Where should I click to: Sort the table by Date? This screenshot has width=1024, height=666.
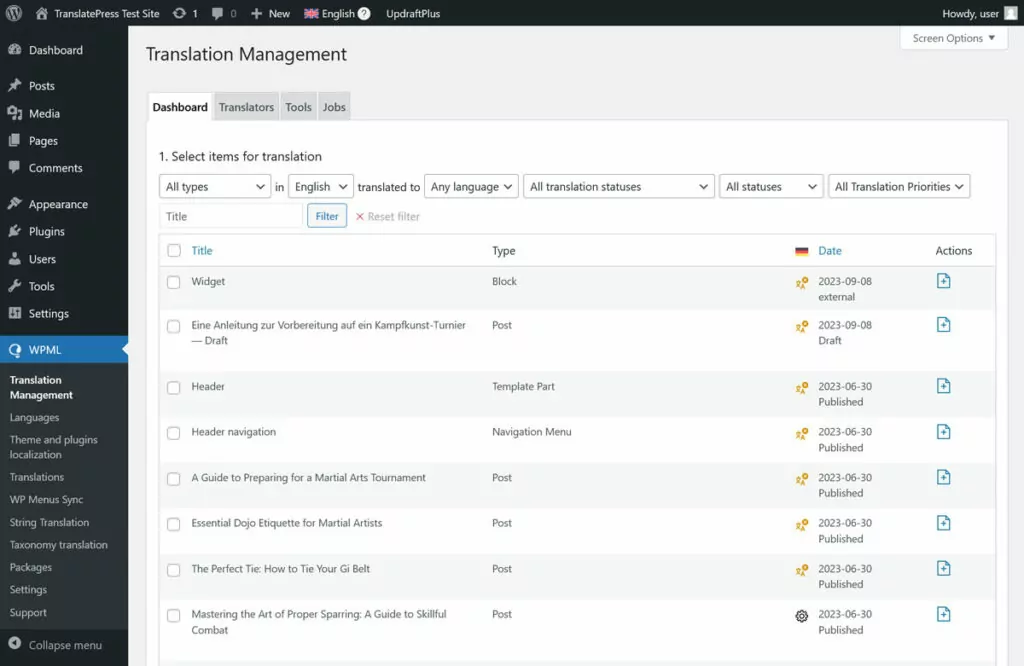pyautogui.click(x=829, y=250)
